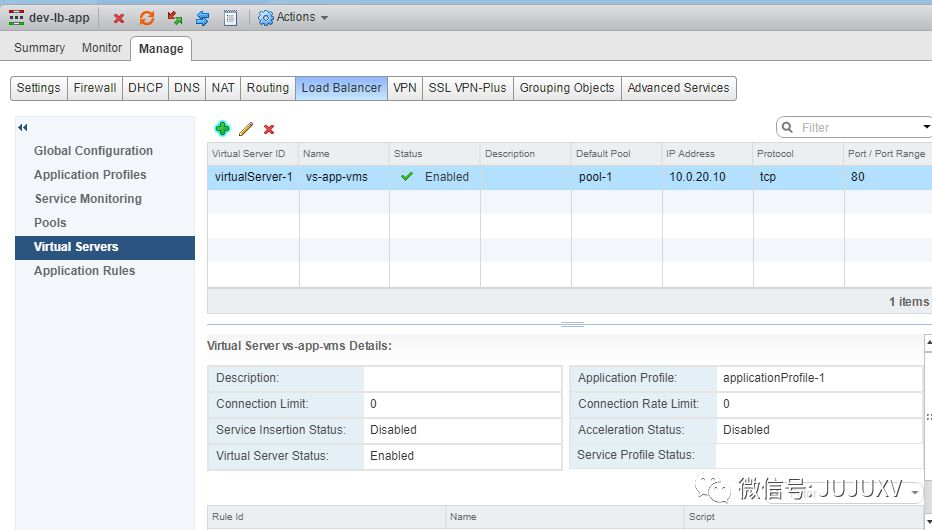932x530 pixels.
Task: Click the Virtual Server Status Enabled value
Action: (392, 456)
